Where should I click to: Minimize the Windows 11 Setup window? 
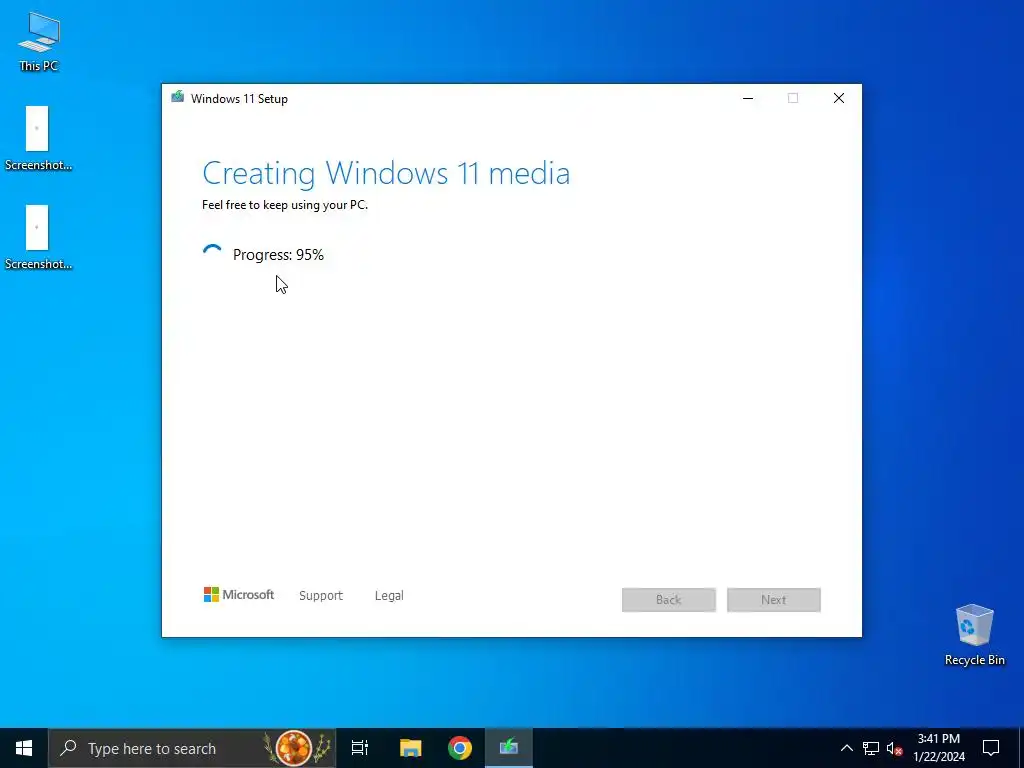(x=748, y=98)
